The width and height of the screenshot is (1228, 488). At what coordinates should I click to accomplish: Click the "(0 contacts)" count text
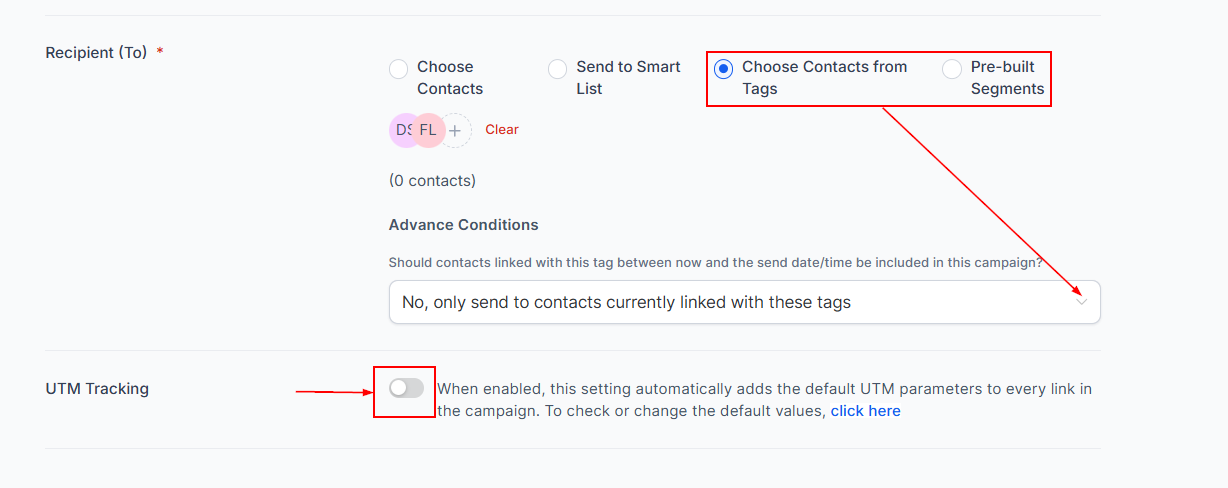432,181
